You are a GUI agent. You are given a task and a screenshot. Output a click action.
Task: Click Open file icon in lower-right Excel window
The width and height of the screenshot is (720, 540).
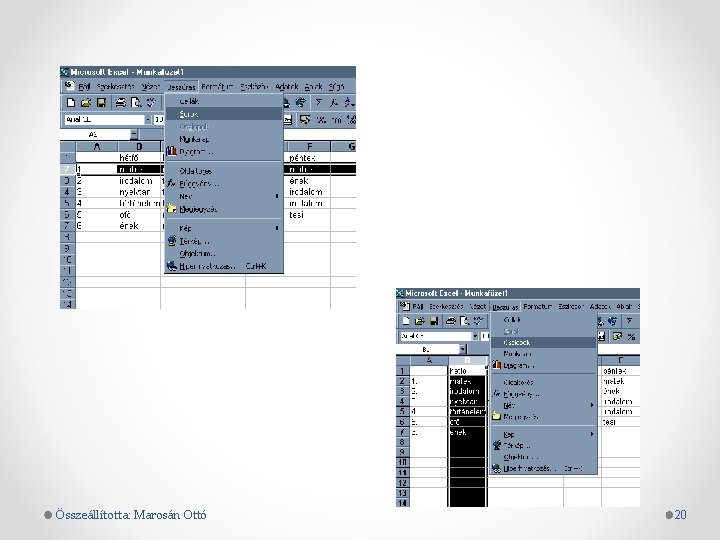(x=419, y=321)
